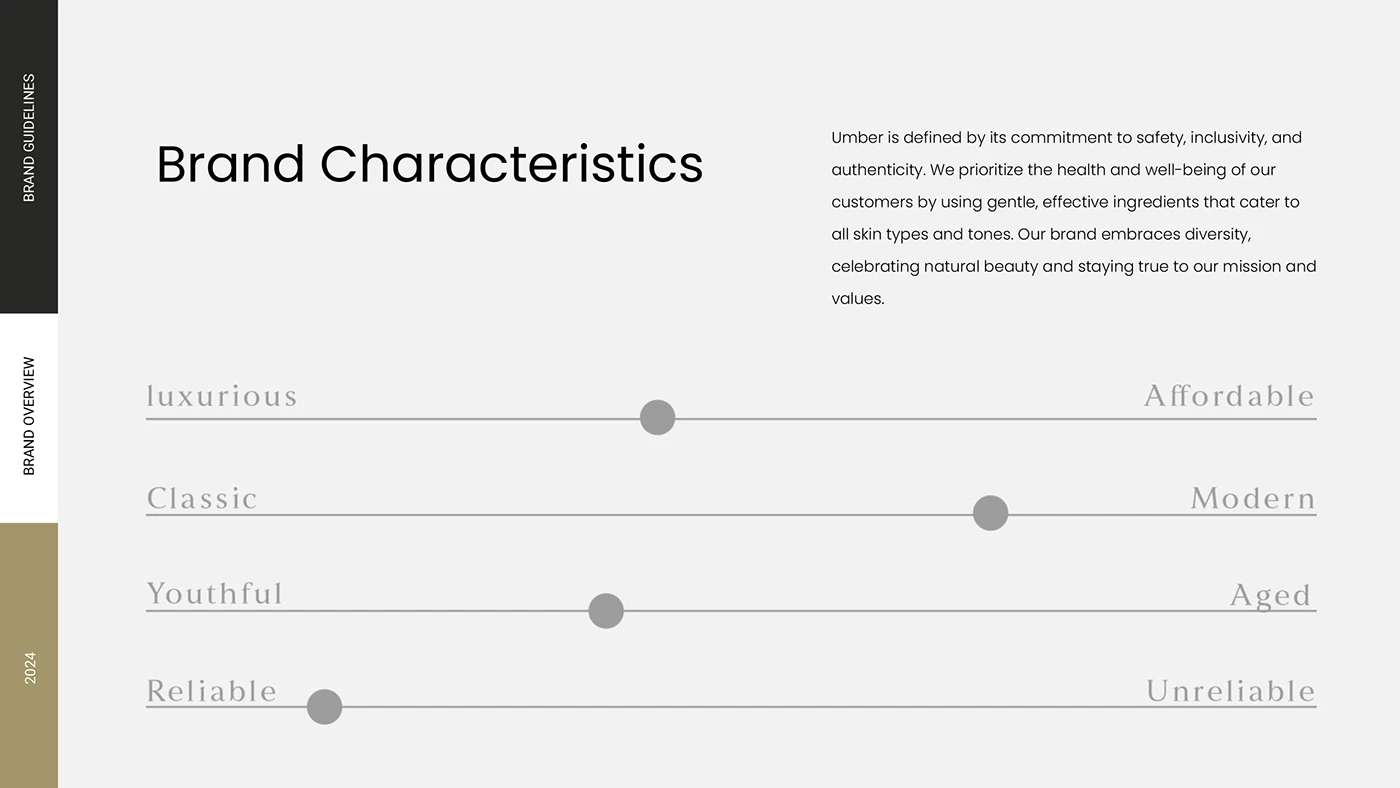Select the 'Unreliable' label
The height and width of the screenshot is (788, 1400).
click(x=1230, y=691)
